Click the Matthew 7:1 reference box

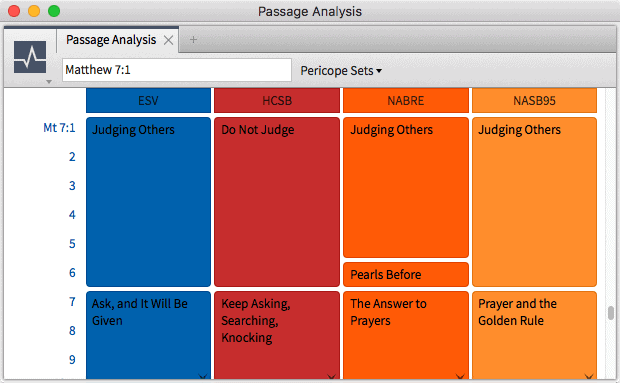(177, 70)
